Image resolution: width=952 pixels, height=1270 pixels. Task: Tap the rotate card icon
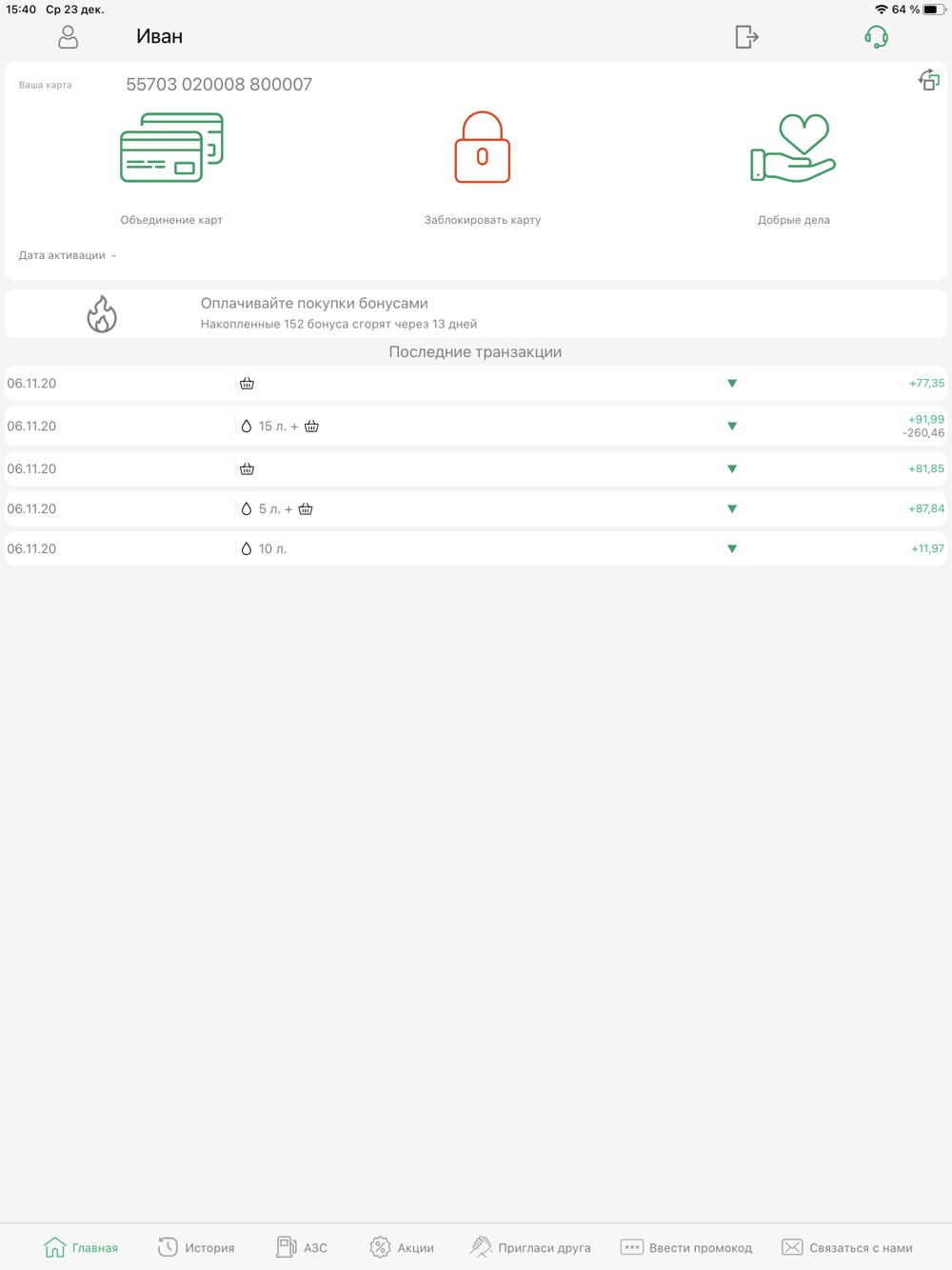pos(928,80)
